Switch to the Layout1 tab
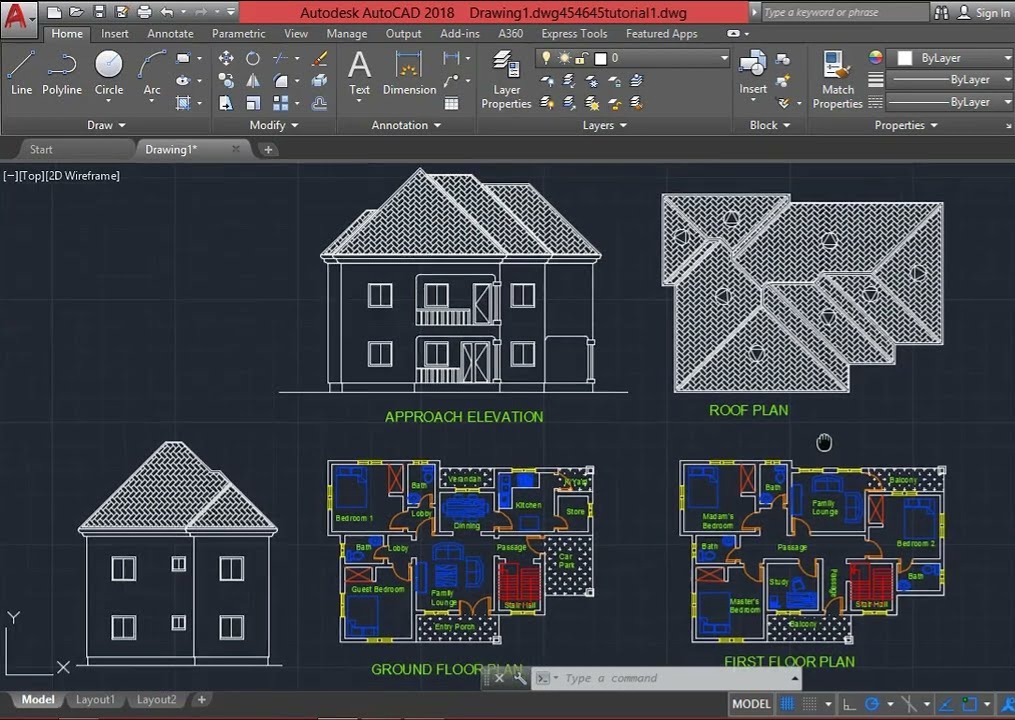The height and width of the screenshot is (720, 1015). point(95,700)
